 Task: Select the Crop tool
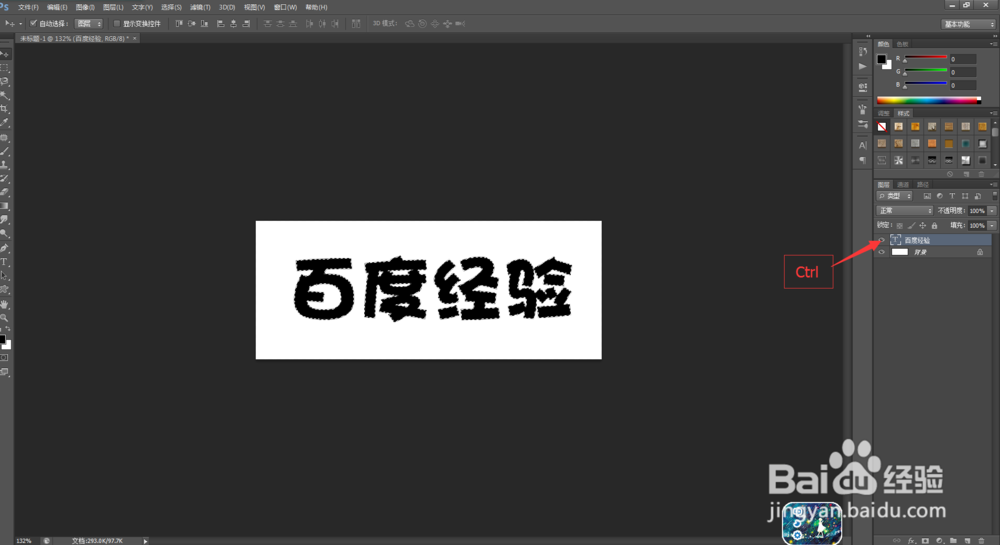(4, 109)
